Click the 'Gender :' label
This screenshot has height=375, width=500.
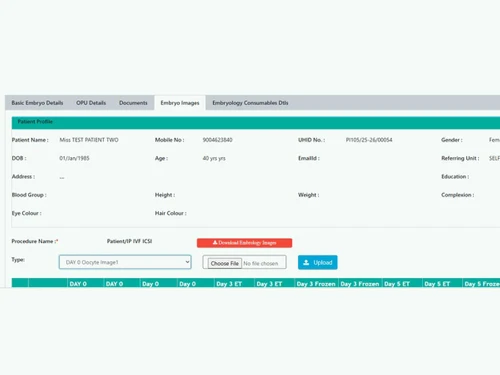pyautogui.click(x=452, y=140)
